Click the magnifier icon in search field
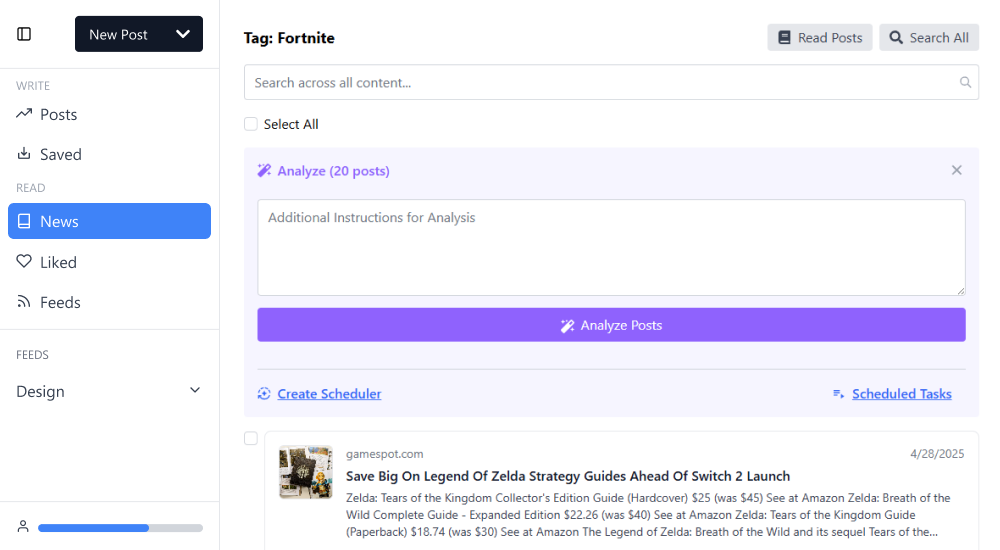 tap(965, 83)
